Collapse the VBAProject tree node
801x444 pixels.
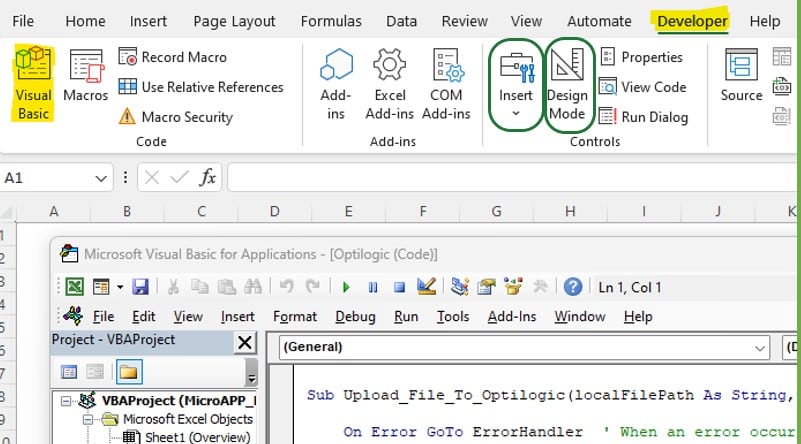(66, 401)
